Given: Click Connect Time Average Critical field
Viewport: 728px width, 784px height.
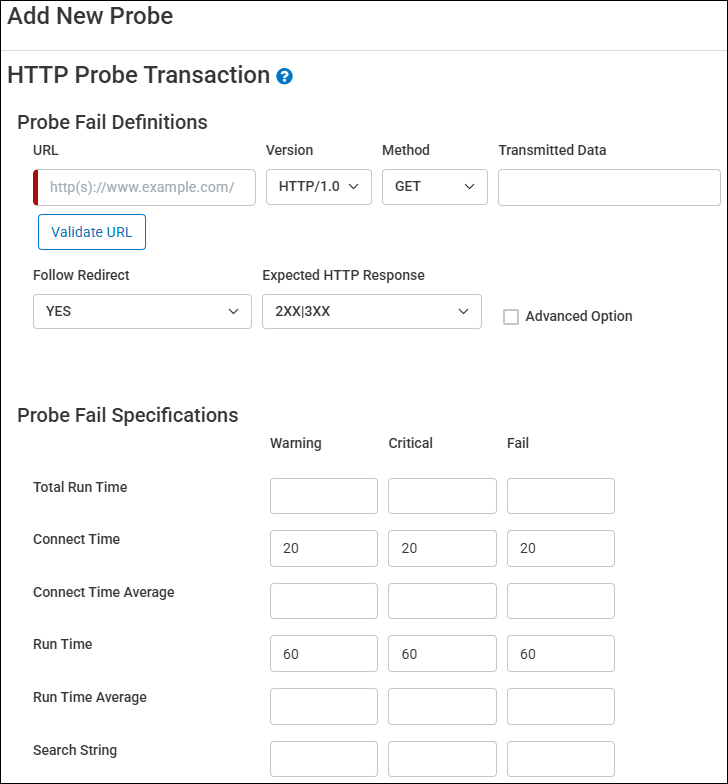Looking at the screenshot, I should pyautogui.click(x=442, y=601).
